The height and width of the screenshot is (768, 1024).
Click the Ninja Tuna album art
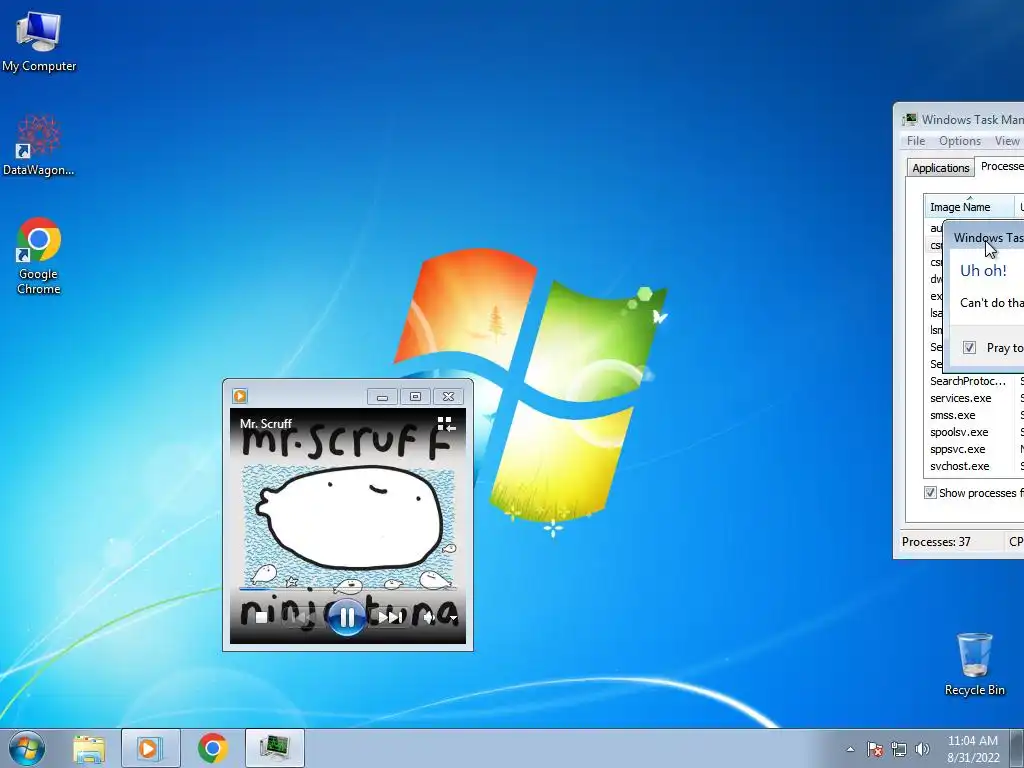point(348,526)
